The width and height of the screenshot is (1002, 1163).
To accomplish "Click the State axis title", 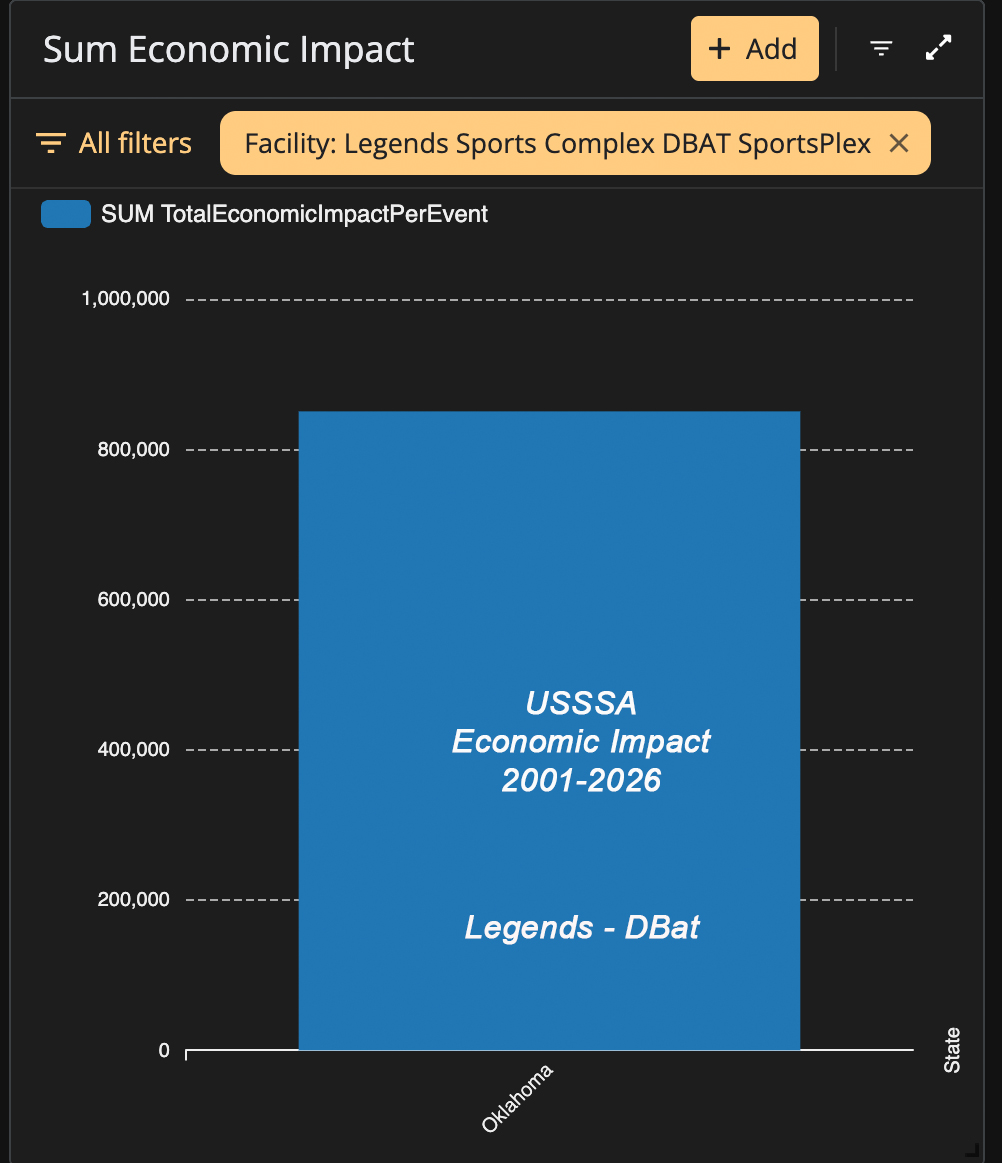I will 952,1050.
